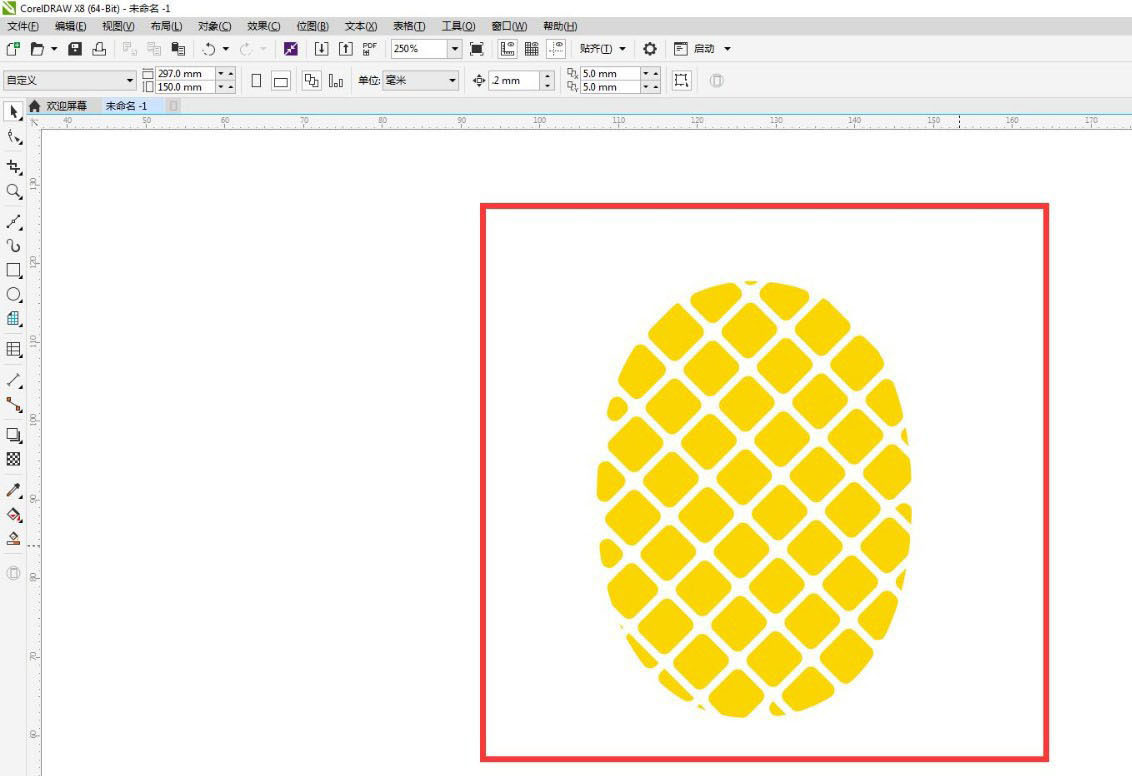Viewport: 1132px width, 776px height.
Task: Click the Print icon in toolbar
Action: (99, 48)
